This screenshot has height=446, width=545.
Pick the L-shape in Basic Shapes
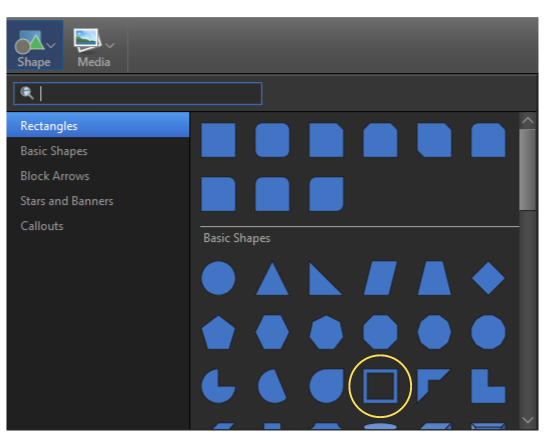pos(488,386)
